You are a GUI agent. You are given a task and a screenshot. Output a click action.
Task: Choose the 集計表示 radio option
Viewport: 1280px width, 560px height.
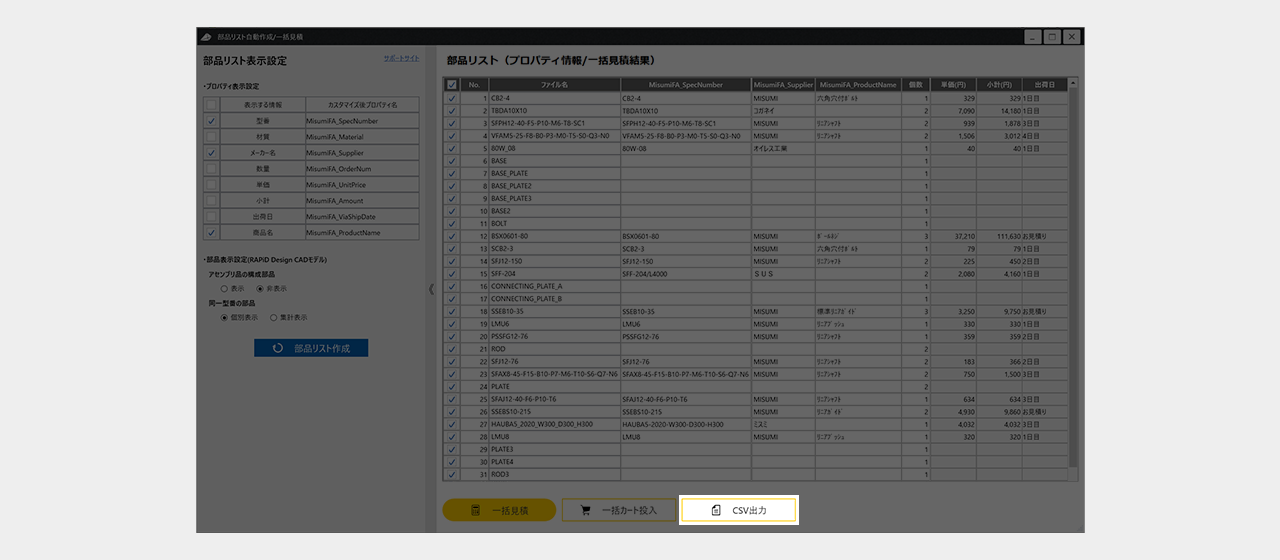pyautogui.click(x=273, y=317)
